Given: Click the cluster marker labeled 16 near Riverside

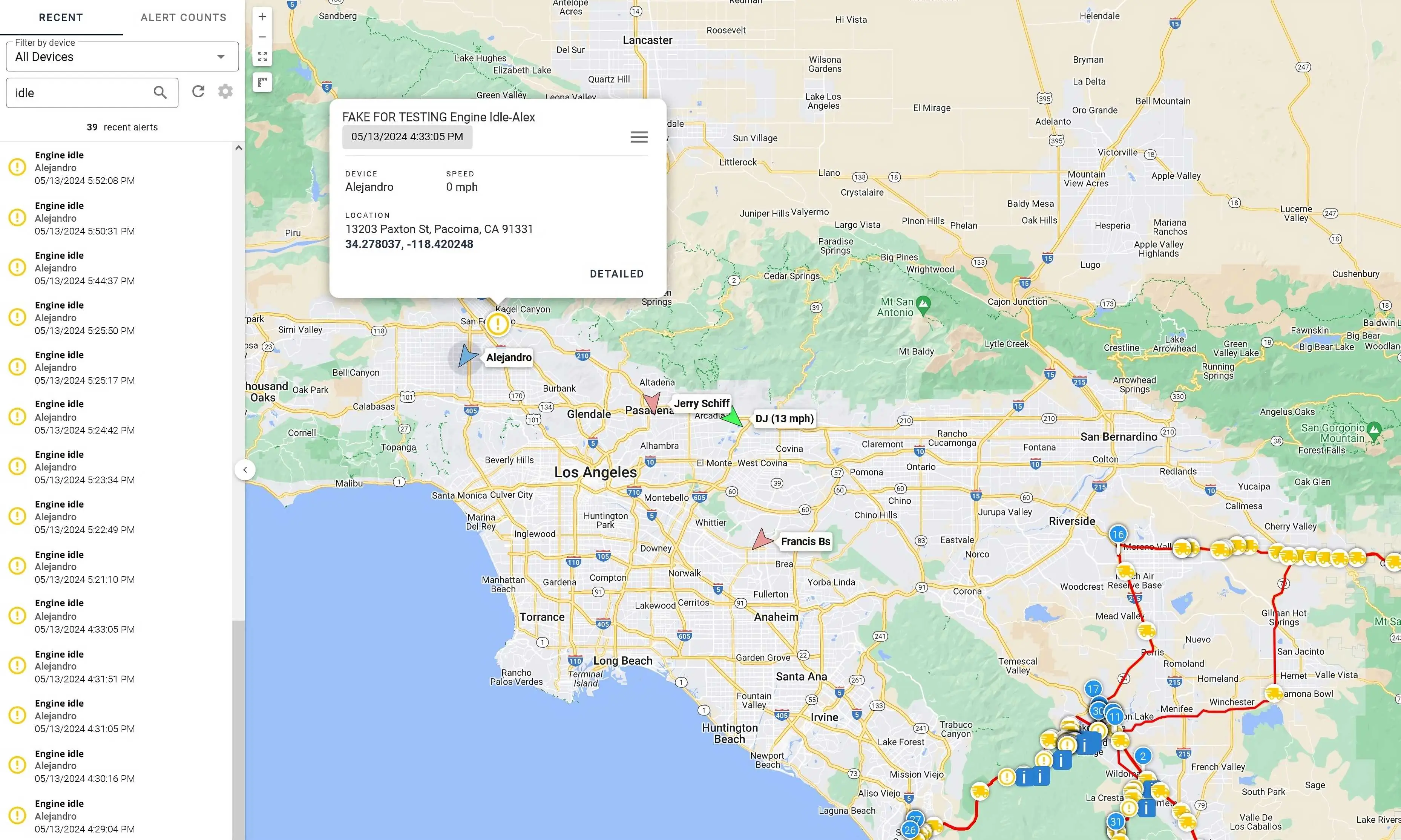Looking at the screenshot, I should [x=1118, y=534].
